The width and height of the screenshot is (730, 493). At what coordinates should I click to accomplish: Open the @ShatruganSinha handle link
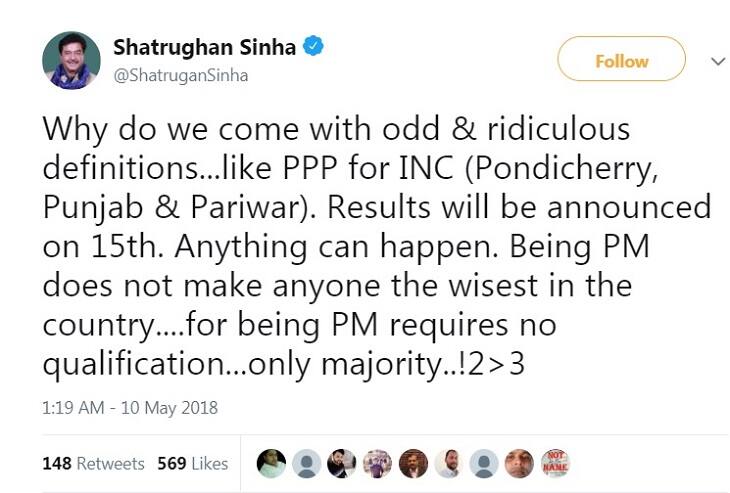[181, 75]
